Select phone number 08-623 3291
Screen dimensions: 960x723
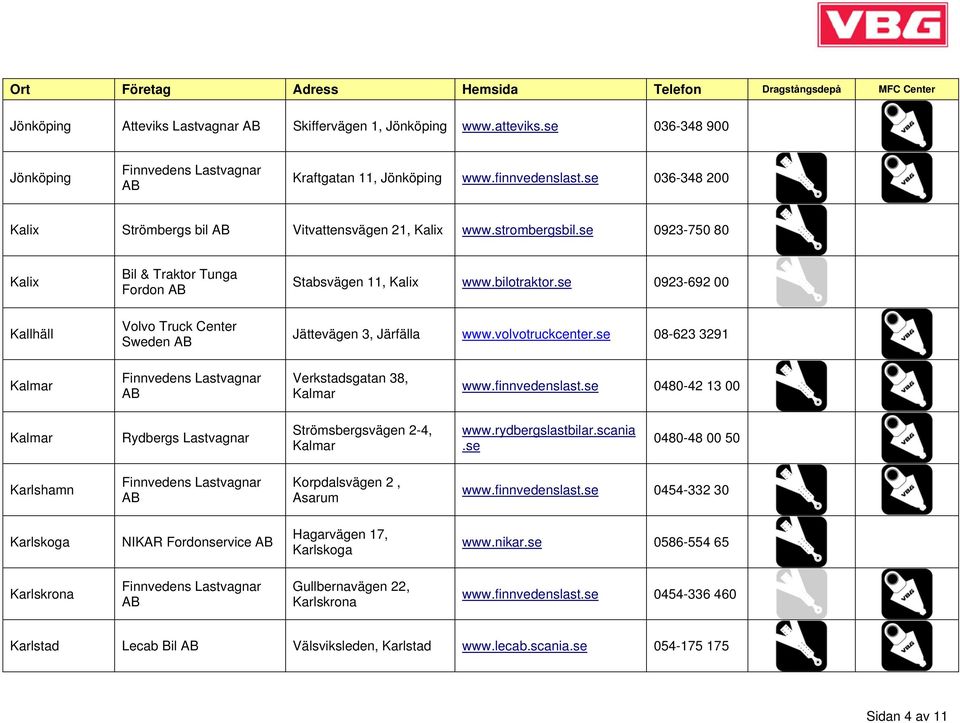691,334
